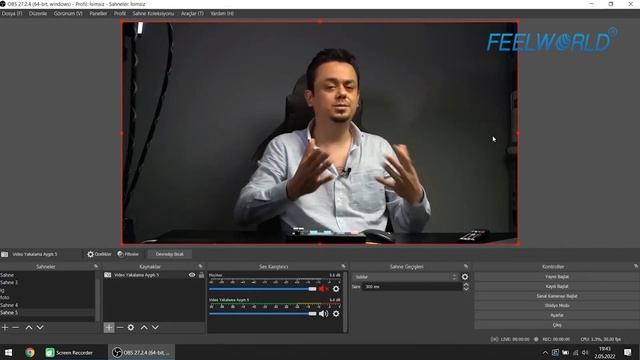Move source down in Kaynaklar panel
640x360 pixels.
coord(156,327)
